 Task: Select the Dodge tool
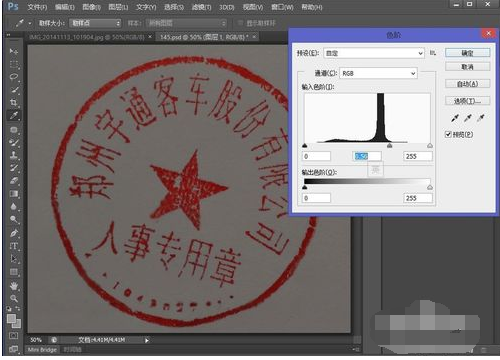14,219
